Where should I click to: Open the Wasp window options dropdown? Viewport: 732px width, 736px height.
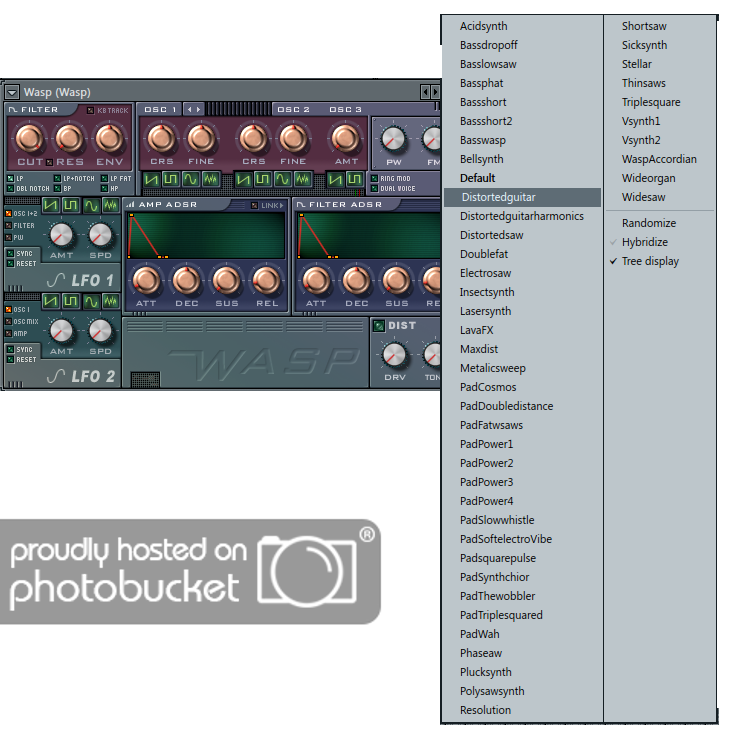pyautogui.click(x=12, y=92)
